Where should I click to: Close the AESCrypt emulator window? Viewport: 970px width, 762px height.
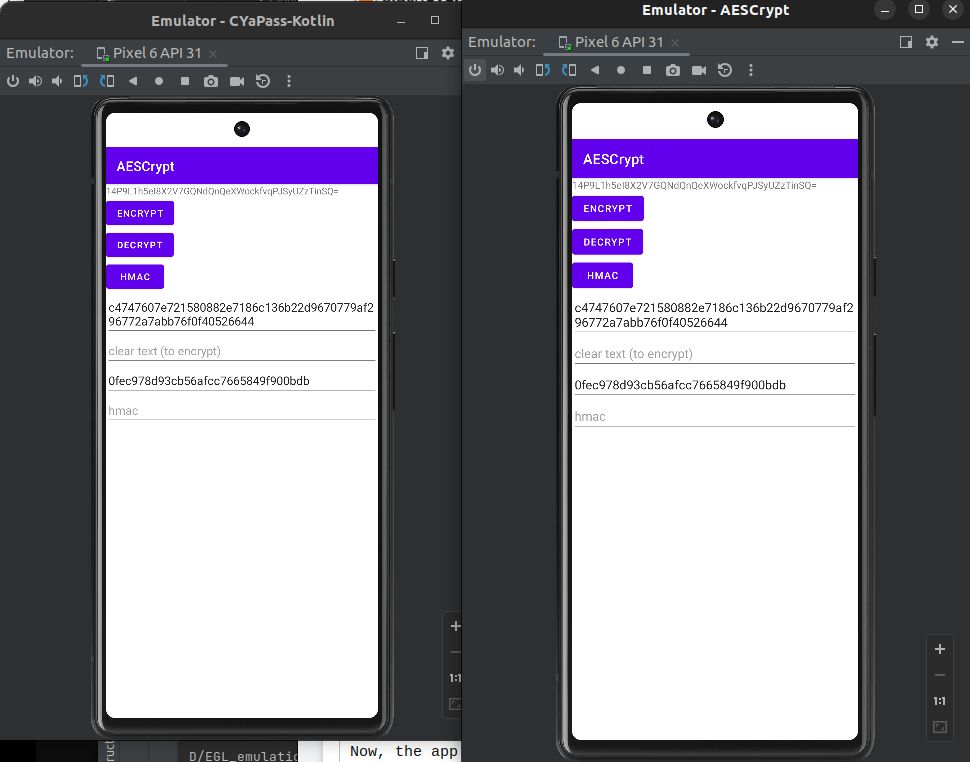point(953,9)
